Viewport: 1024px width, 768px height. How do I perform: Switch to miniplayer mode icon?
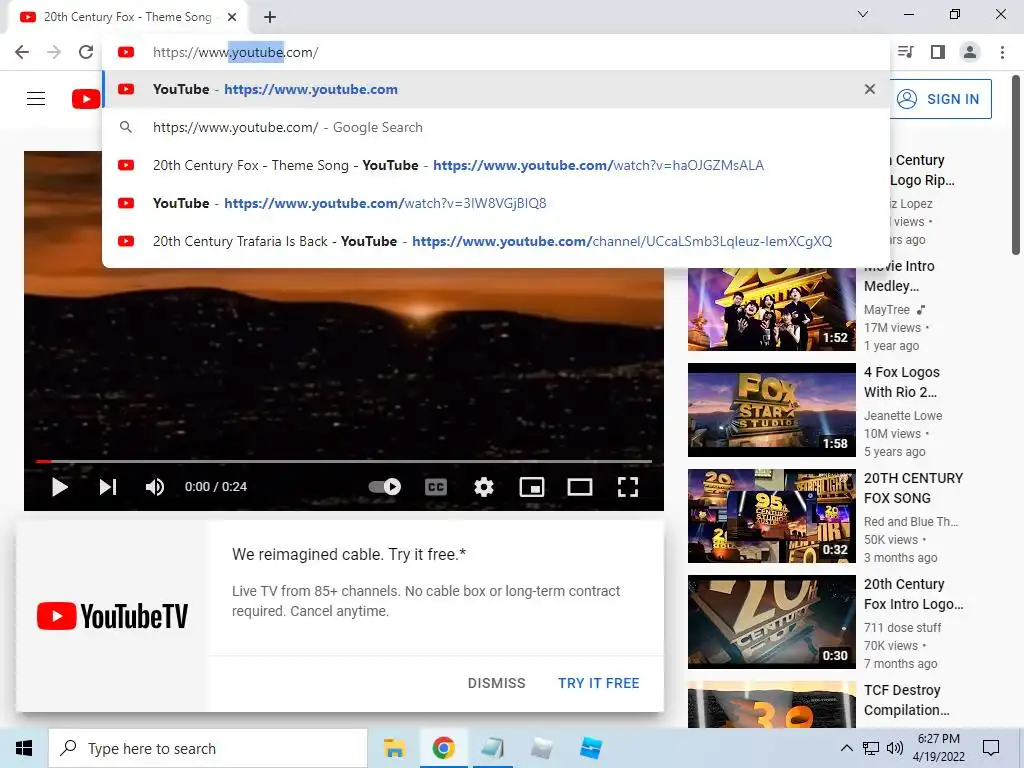[x=532, y=487]
